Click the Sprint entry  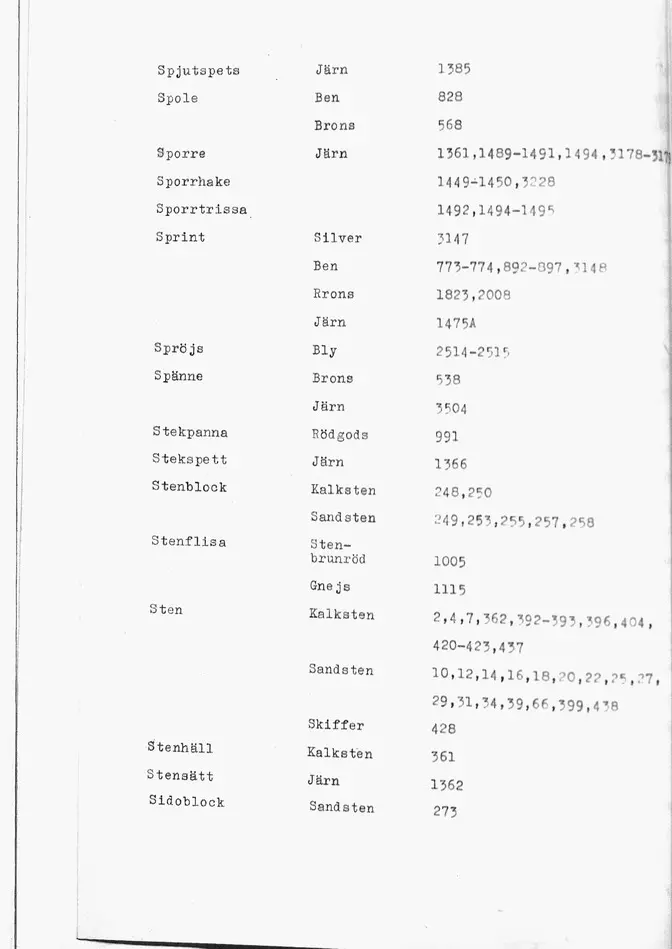(180, 237)
